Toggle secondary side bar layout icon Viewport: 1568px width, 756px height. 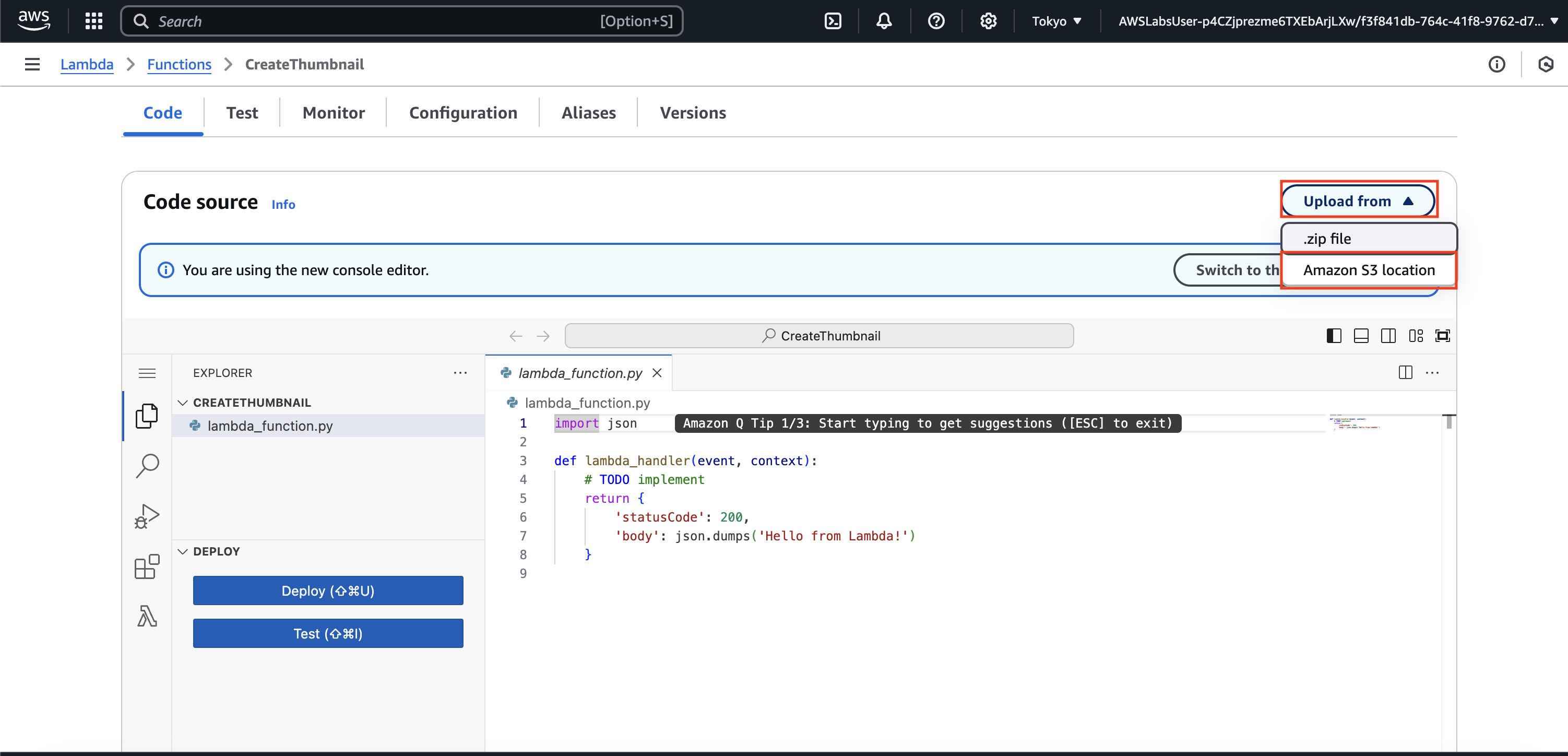click(1388, 336)
